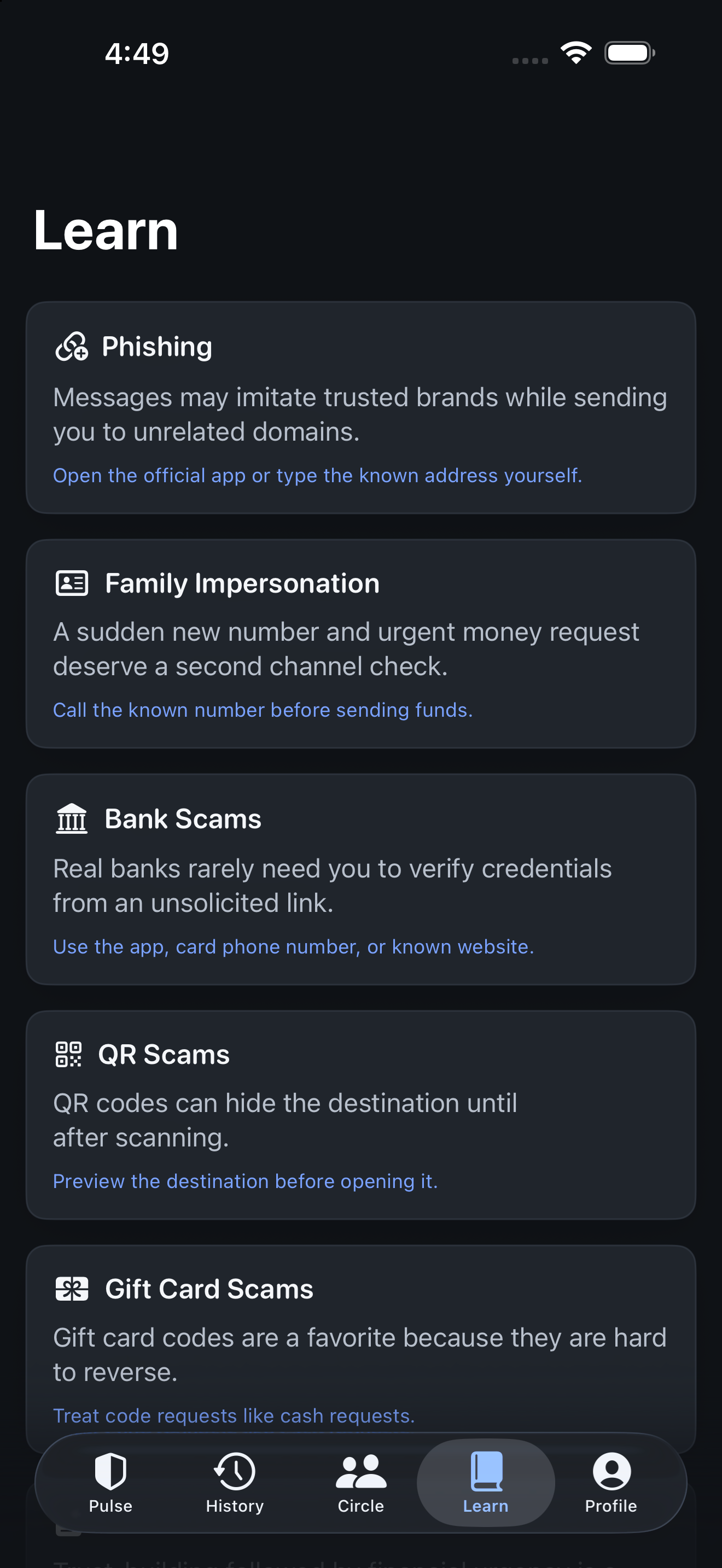The width and height of the screenshot is (722, 1568).
Task: Open the Bank Scams card title
Action: pyautogui.click(x=183, y=818)
